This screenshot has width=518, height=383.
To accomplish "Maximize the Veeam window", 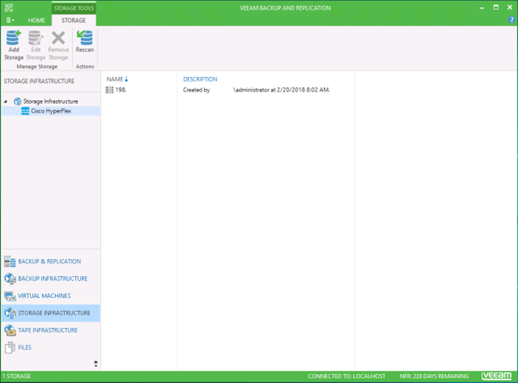I will pos(496,7).
